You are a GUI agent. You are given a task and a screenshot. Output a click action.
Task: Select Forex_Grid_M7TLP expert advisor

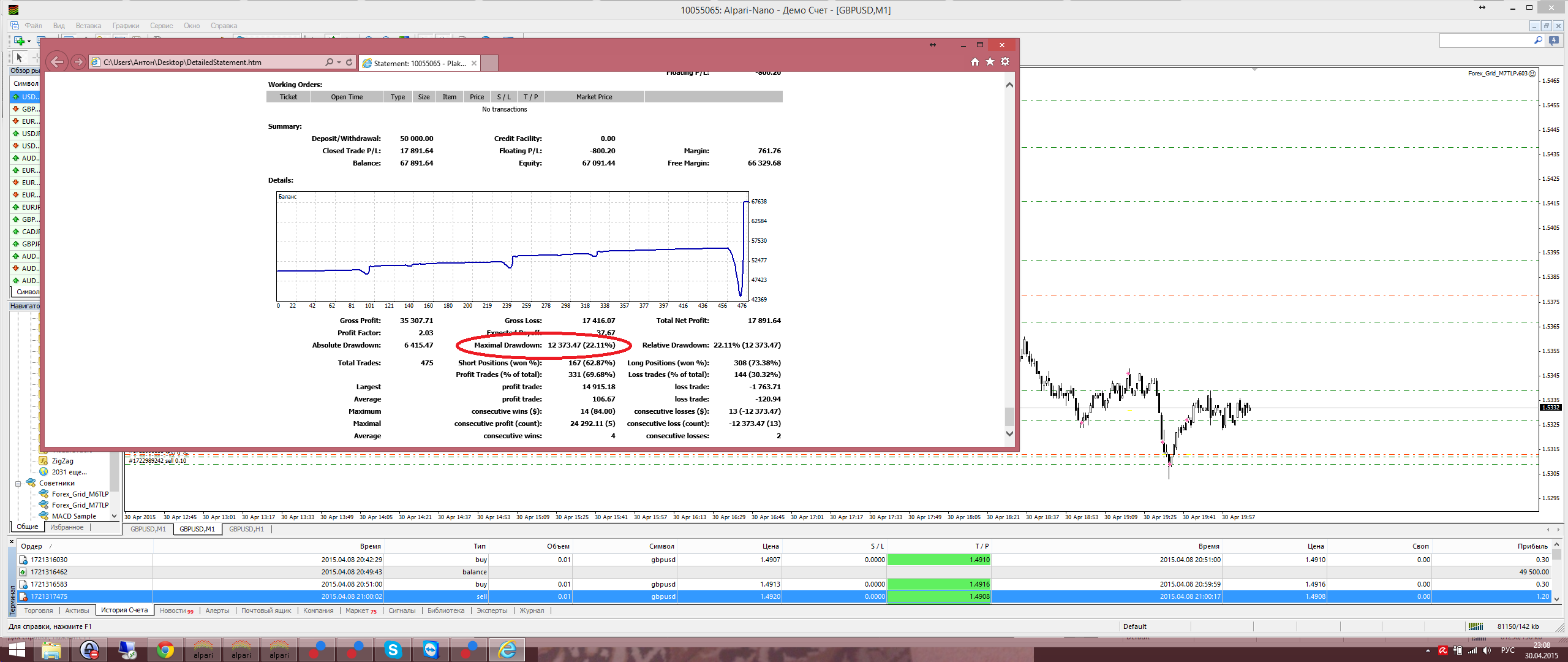(x=80, y=505)
